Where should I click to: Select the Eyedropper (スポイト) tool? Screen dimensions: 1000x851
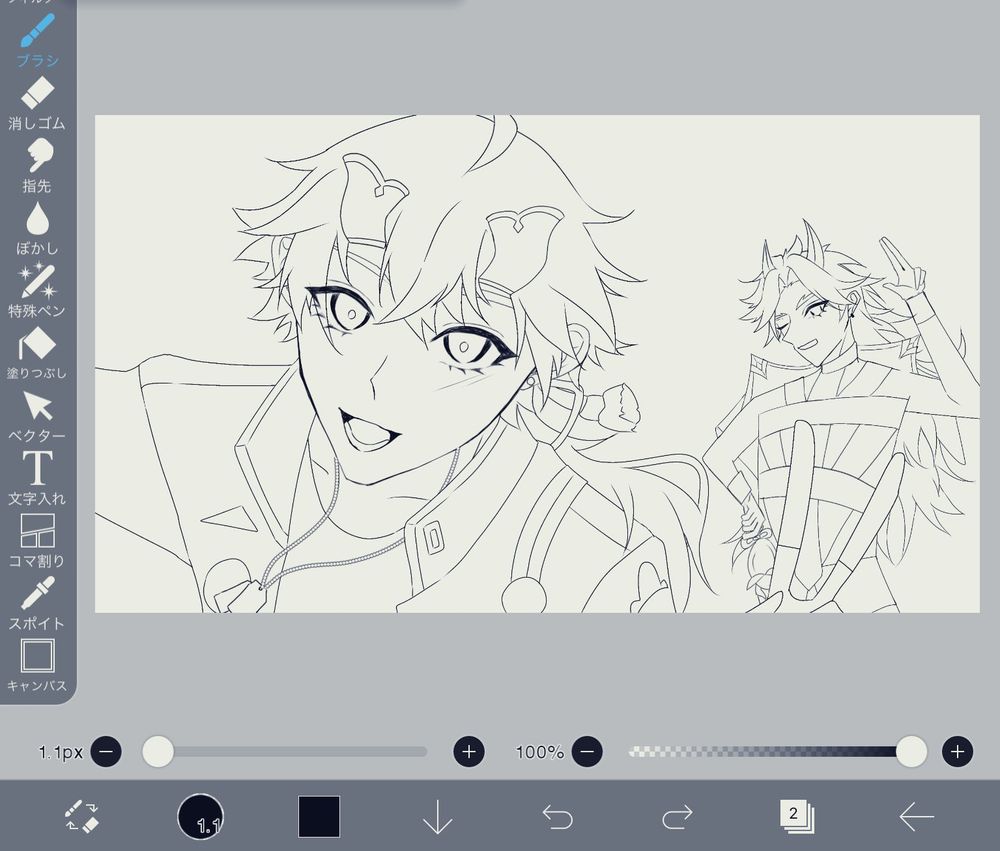[x=37, y=603]
